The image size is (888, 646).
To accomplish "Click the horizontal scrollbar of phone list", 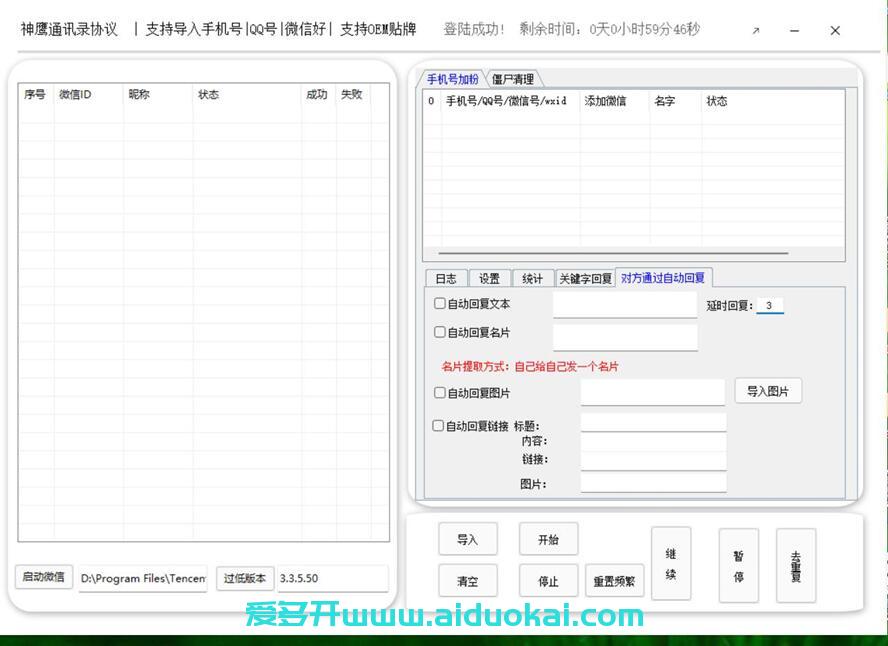I will point(613,253).
